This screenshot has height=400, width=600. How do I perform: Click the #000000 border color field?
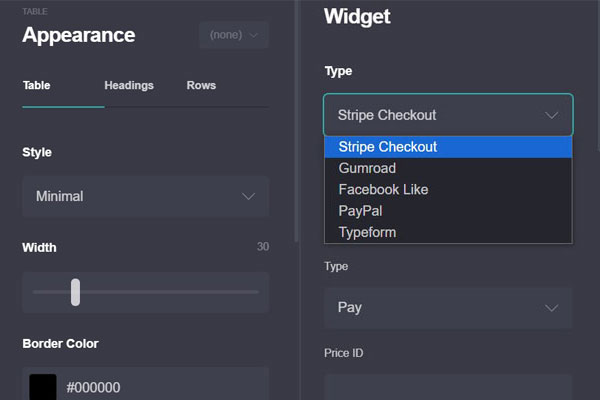coord(145,384)
